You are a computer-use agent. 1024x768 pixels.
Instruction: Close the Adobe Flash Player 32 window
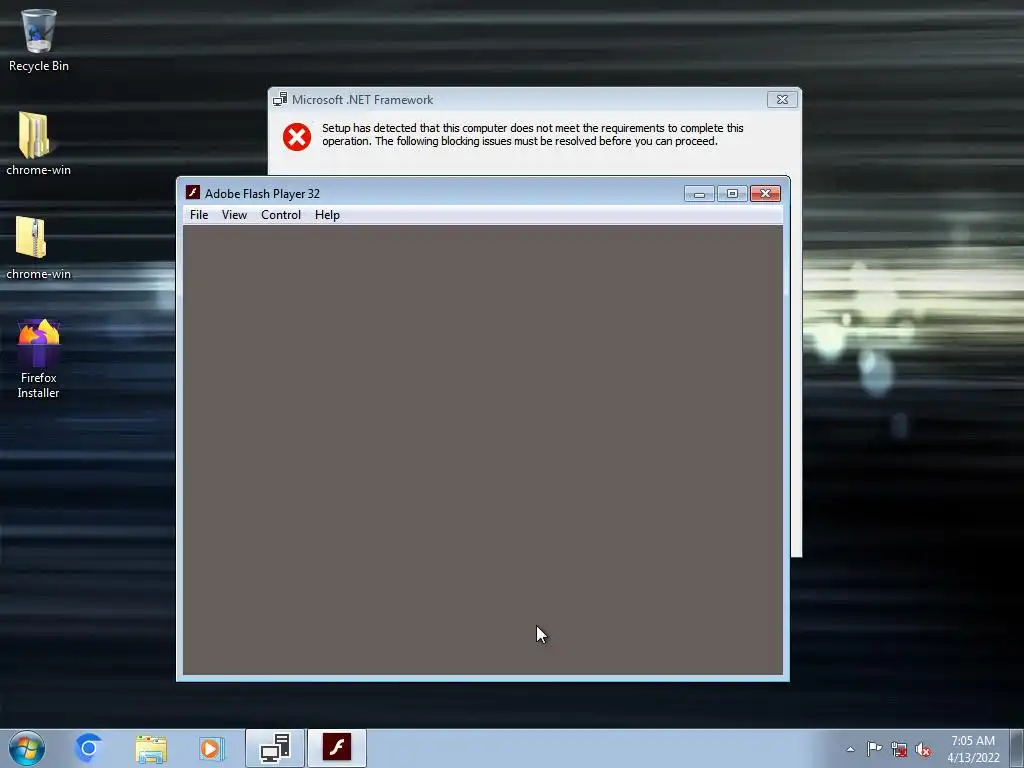click(765, 193)
